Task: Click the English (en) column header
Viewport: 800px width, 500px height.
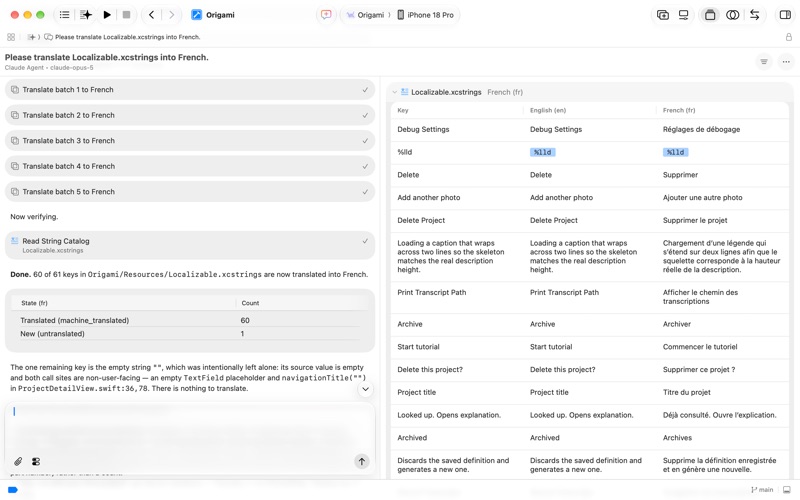Action: [547, 110]
